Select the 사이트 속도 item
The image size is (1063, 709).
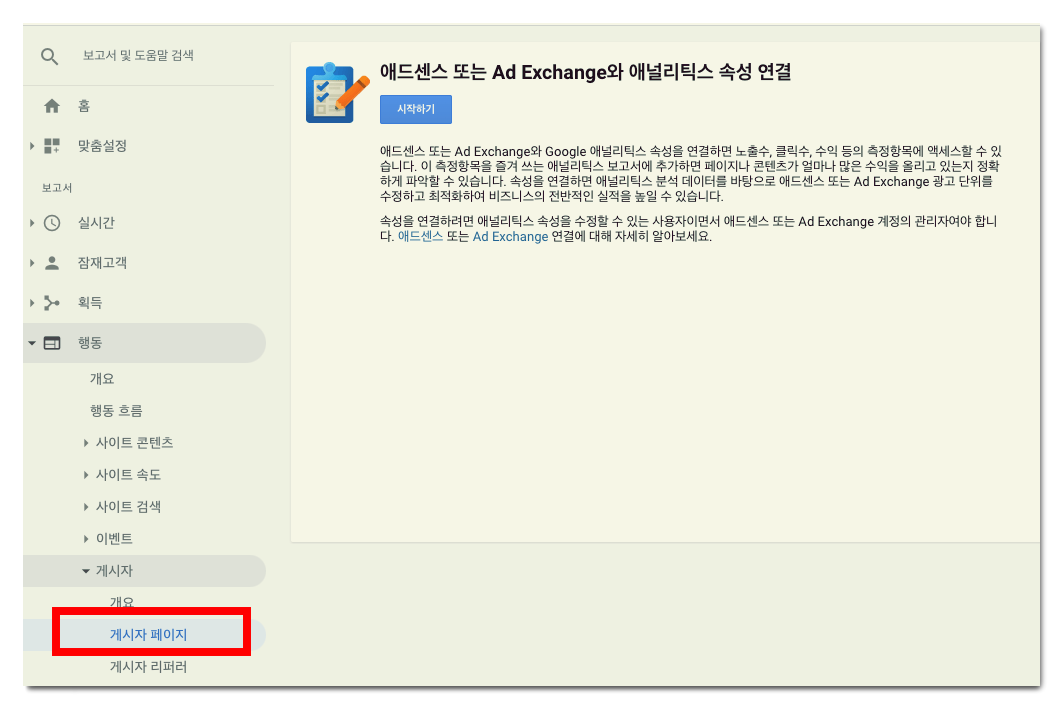[128, 475]
